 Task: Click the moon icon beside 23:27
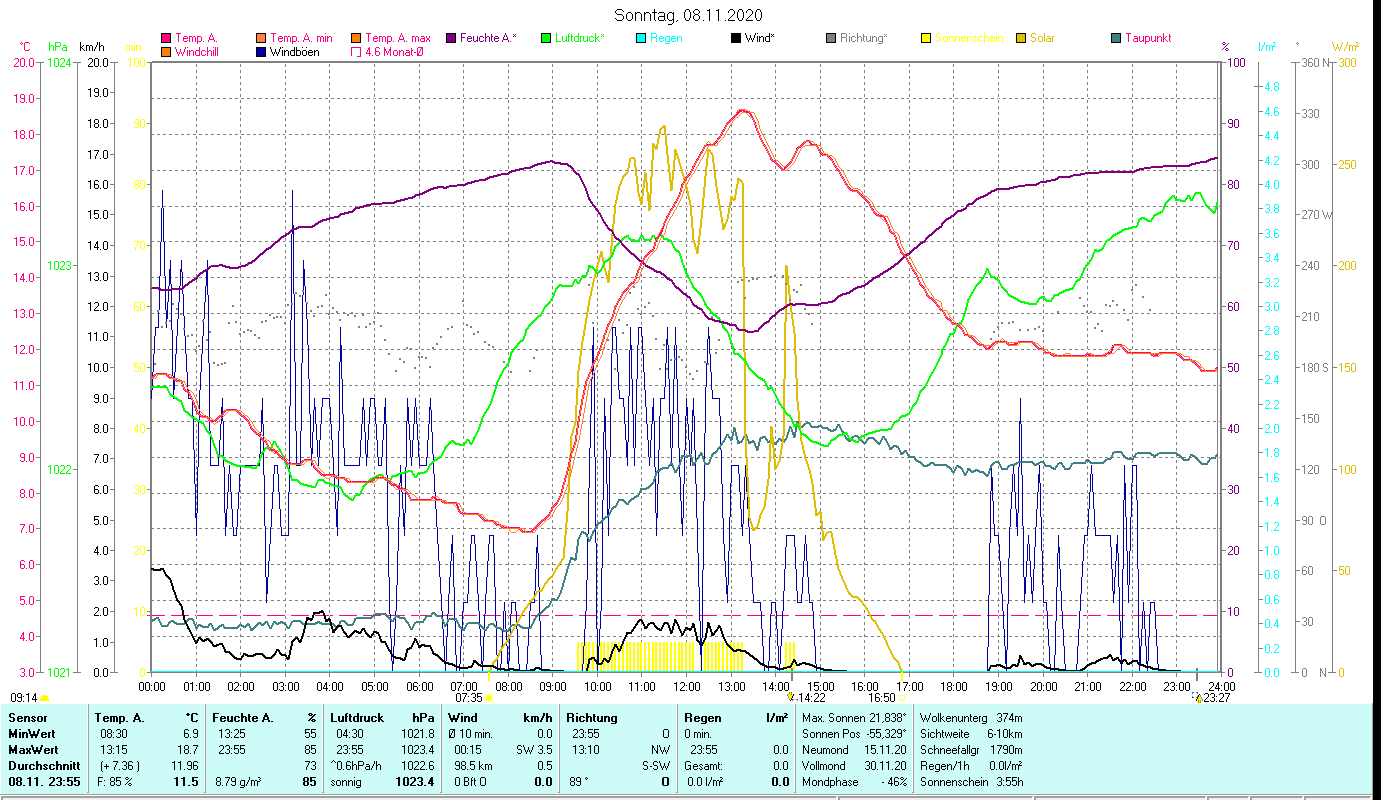(x=1199, y=698)
